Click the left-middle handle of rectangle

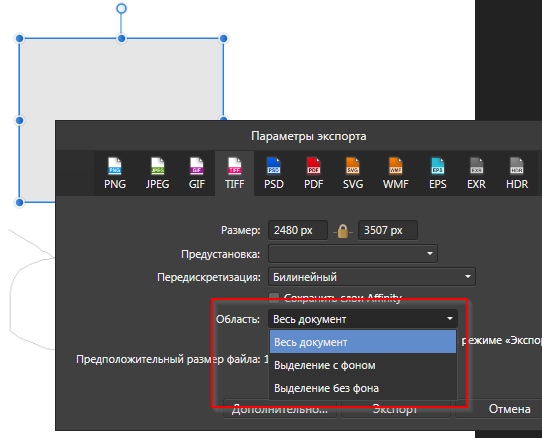point(20,120)
